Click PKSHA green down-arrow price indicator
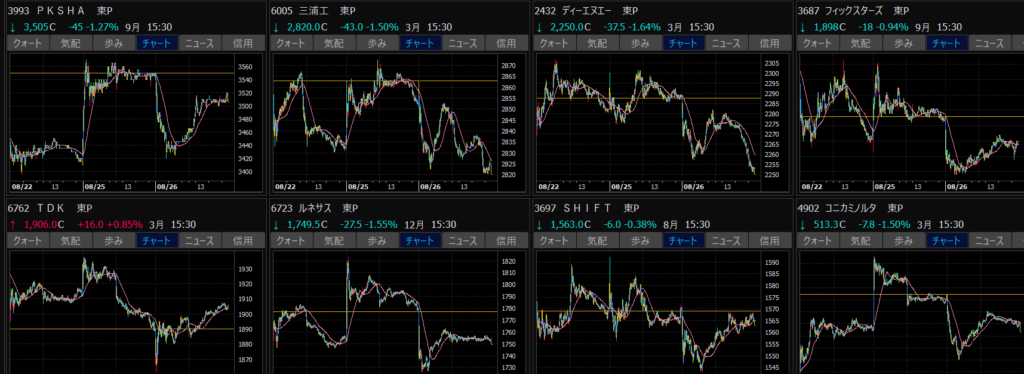 pyautogui.click(x=13, y=27)
